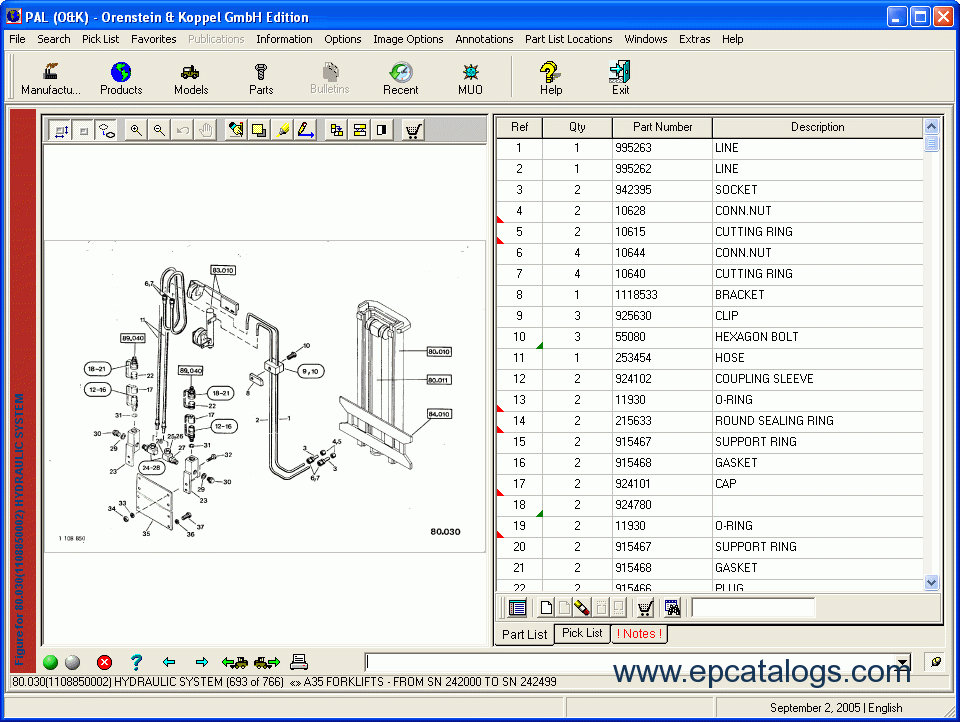Click the yellow overlapping squares tool
Image resolution: width=960 pixels, height=722 pixels.
259,130
